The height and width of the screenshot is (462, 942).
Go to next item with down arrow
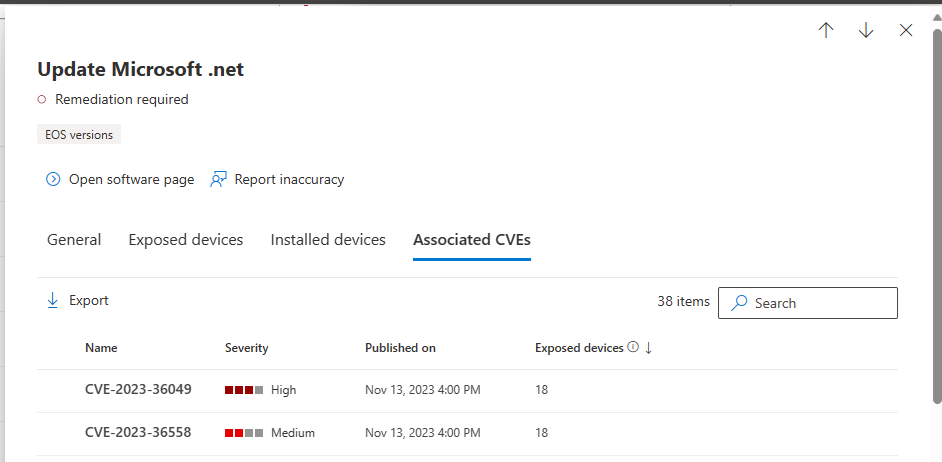pyautogui.click(x=866, y=30)
